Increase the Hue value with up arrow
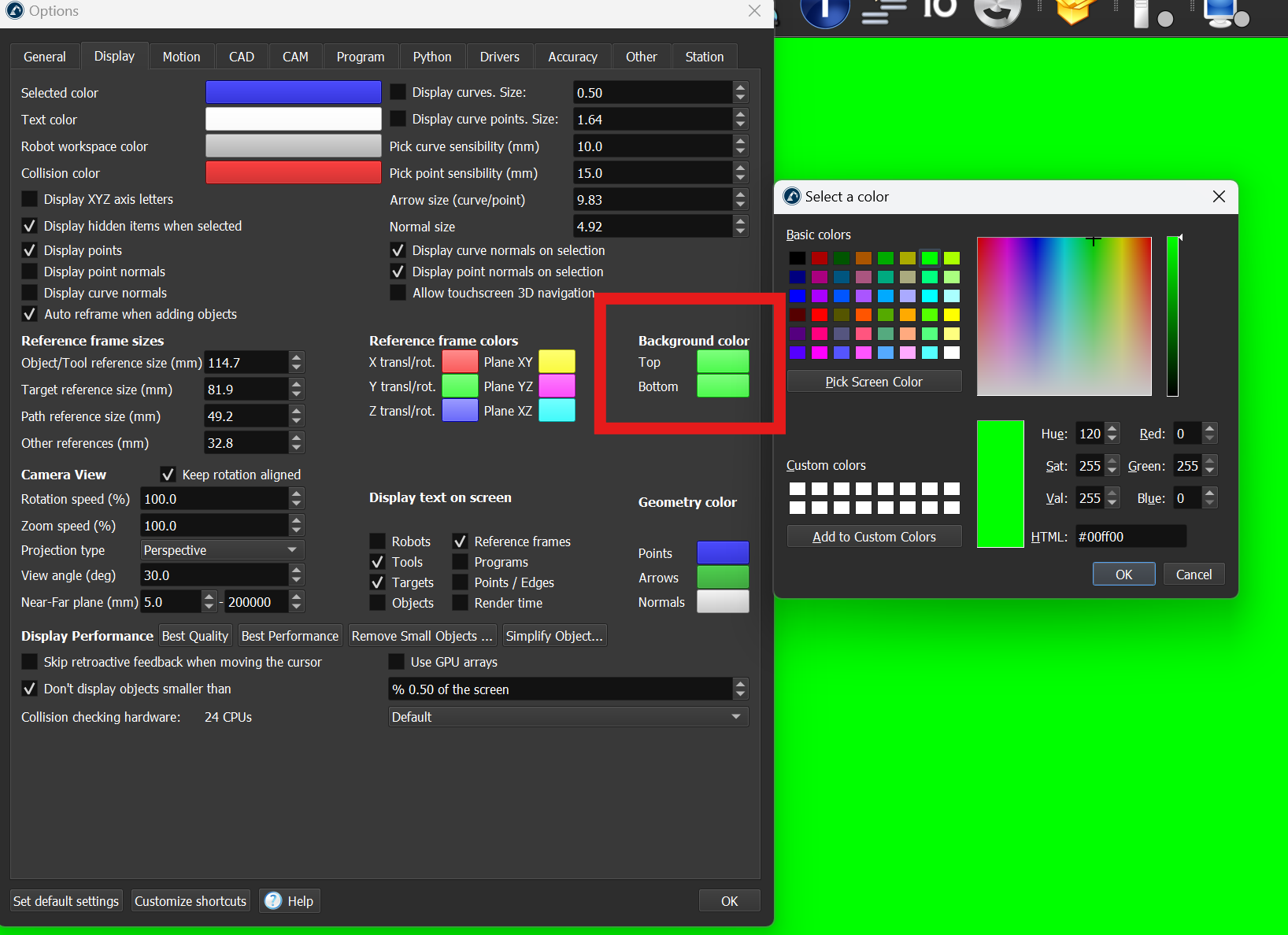 tap(1112, 429)
